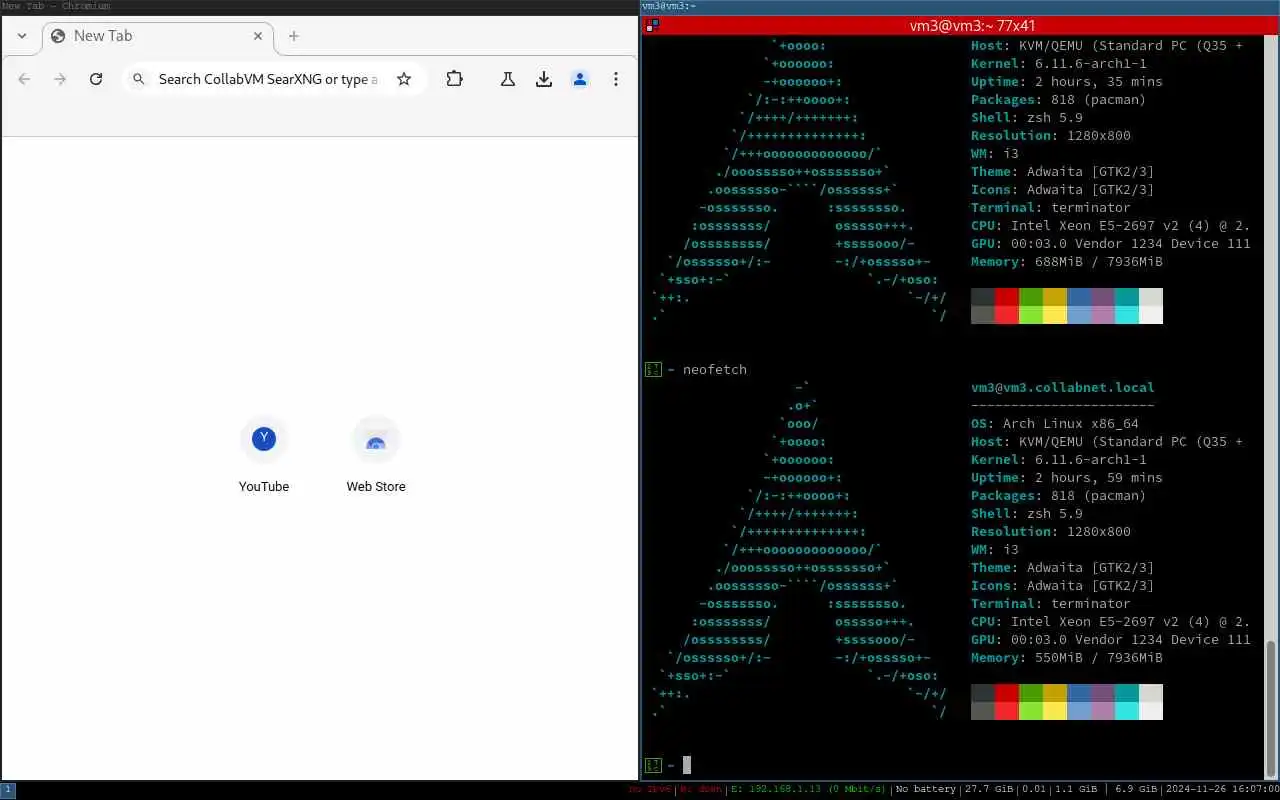This screenshot has width=1280, height=800.
Task: Switch to i3 workspace 1 button
Action: coord(8,790)
